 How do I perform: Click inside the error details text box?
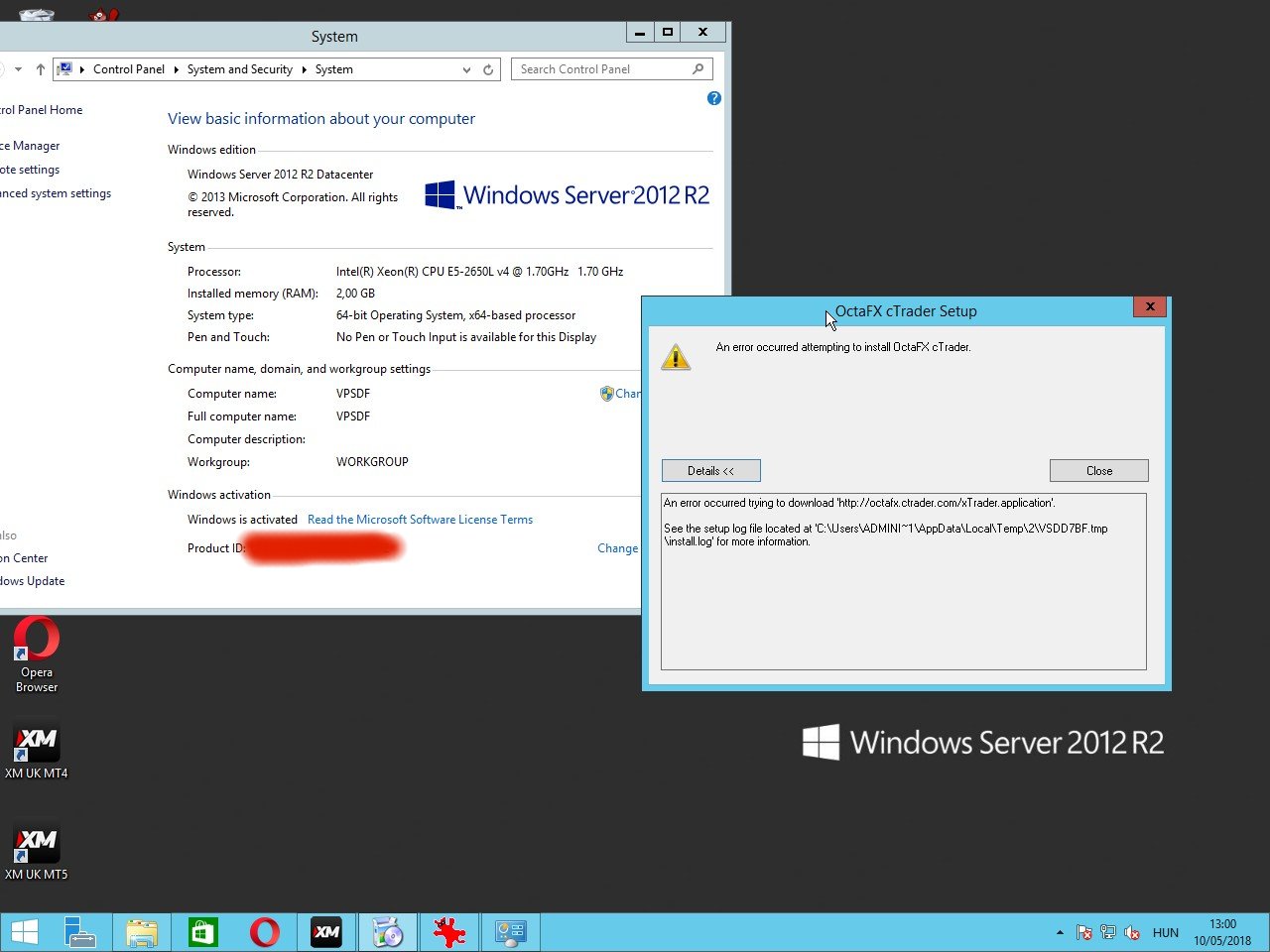tap(904, 581)
